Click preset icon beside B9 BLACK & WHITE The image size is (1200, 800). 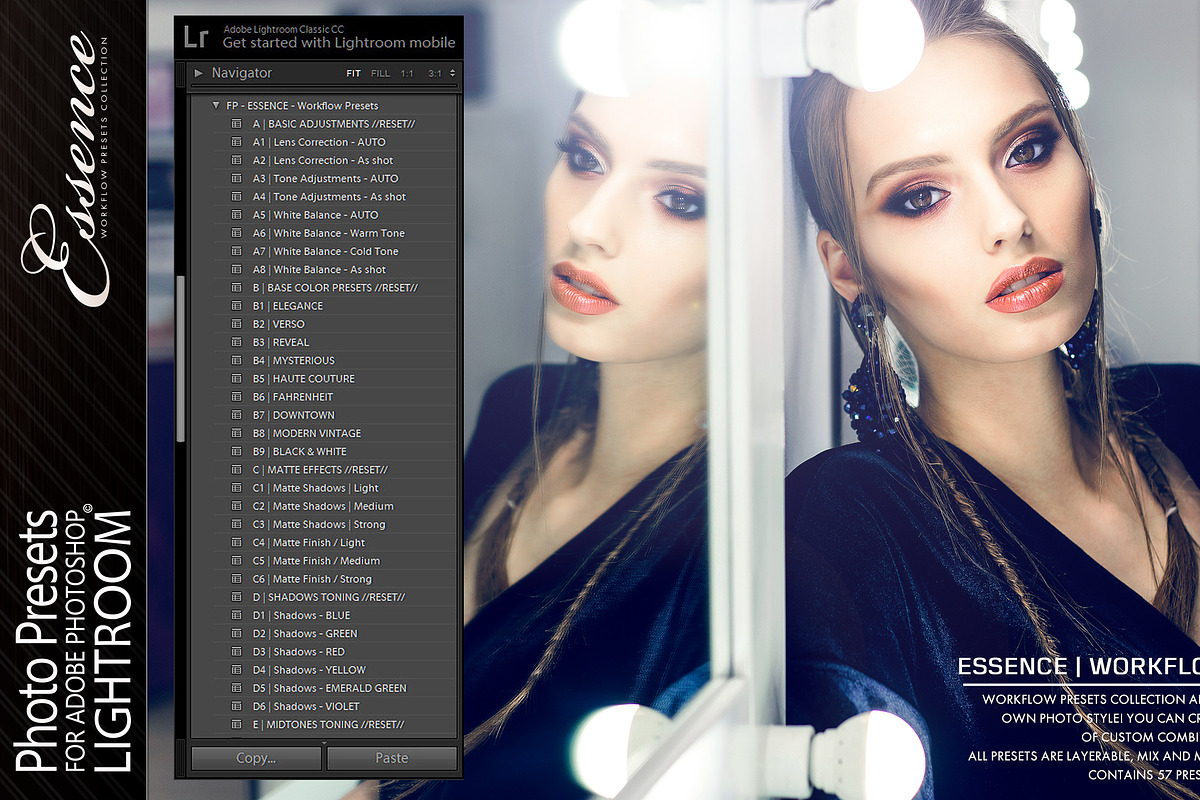tap(237, 451)
